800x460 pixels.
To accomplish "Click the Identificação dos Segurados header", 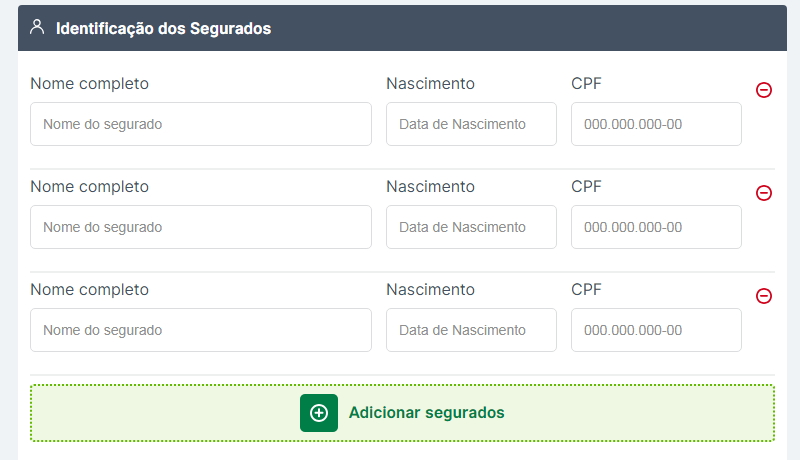I will (164, 29).
